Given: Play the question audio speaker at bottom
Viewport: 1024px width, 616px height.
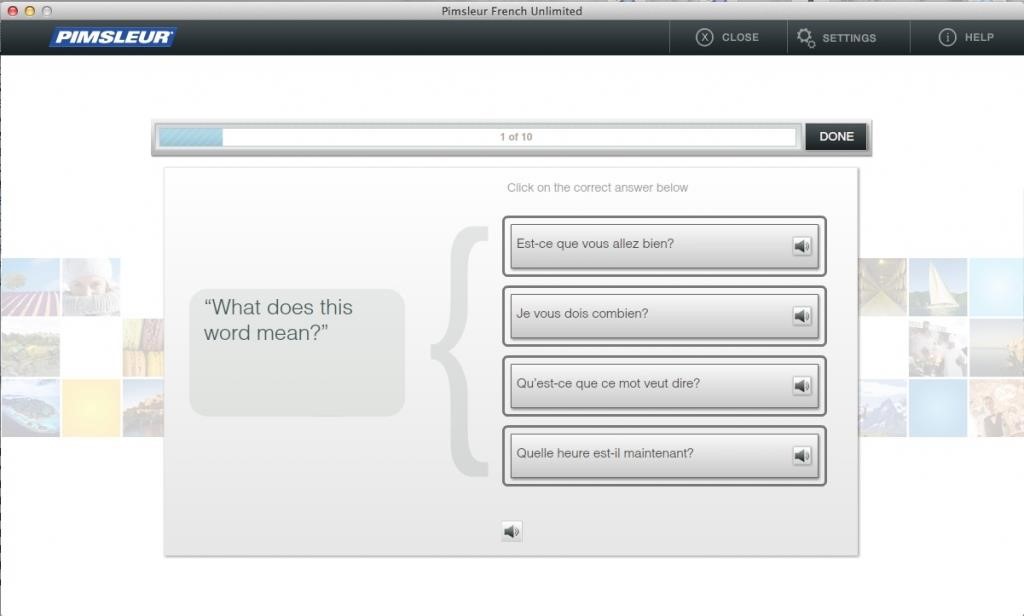Looking at the screenshot, I should (511, 531).
